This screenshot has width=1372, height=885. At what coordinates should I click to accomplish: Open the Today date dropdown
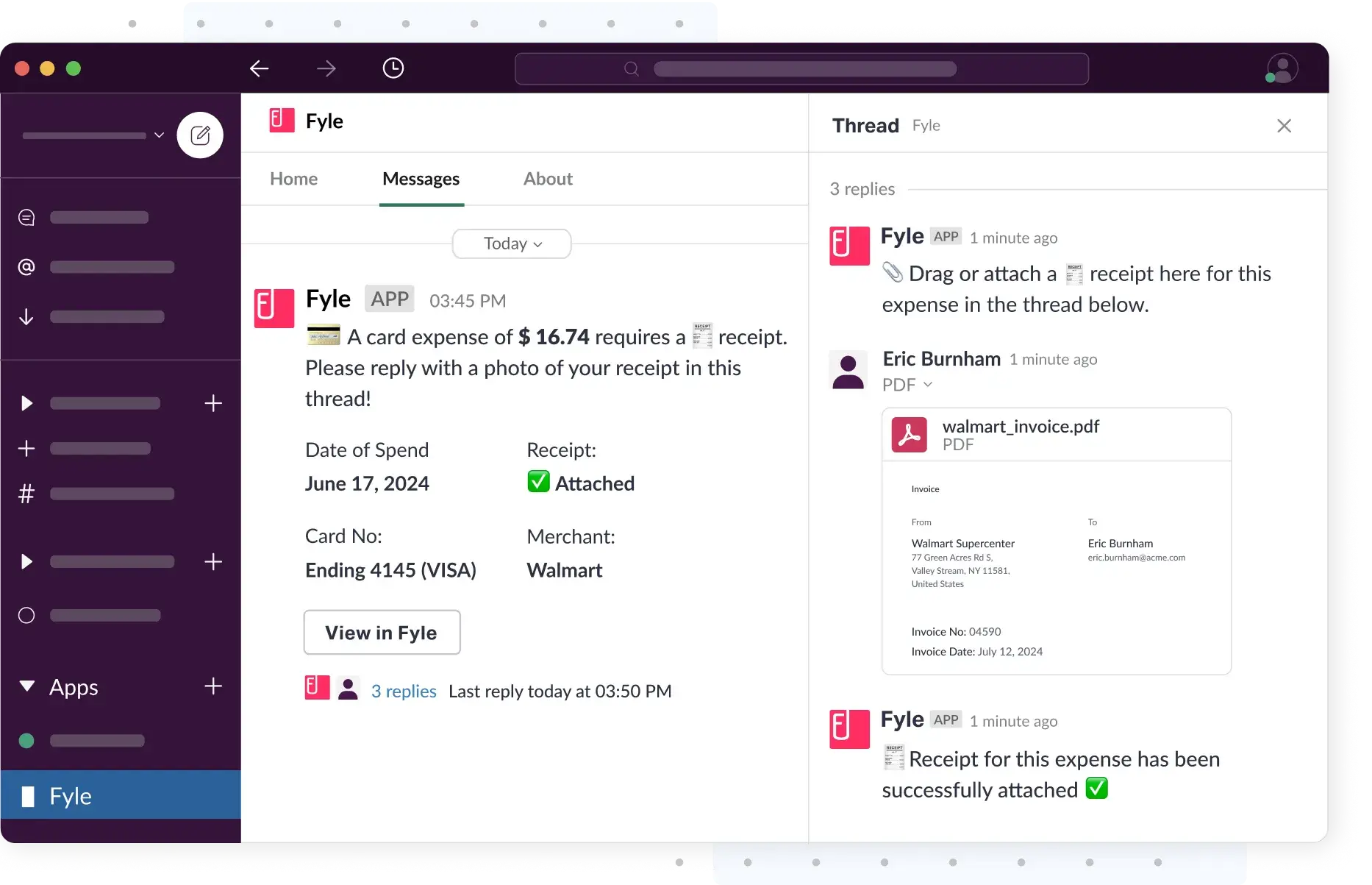click(x=512, y=244)
